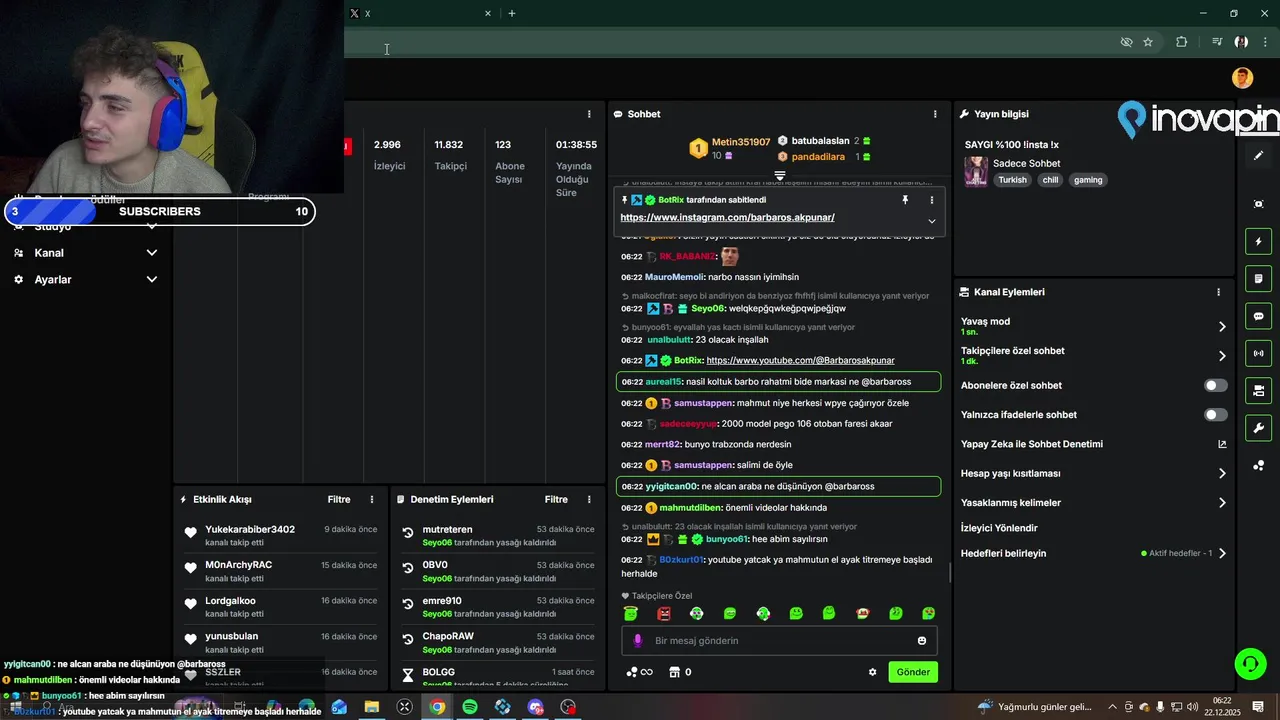Open Spotify from the taskbar
This screenshot has height=720, width=1280.
pos(470,707)
